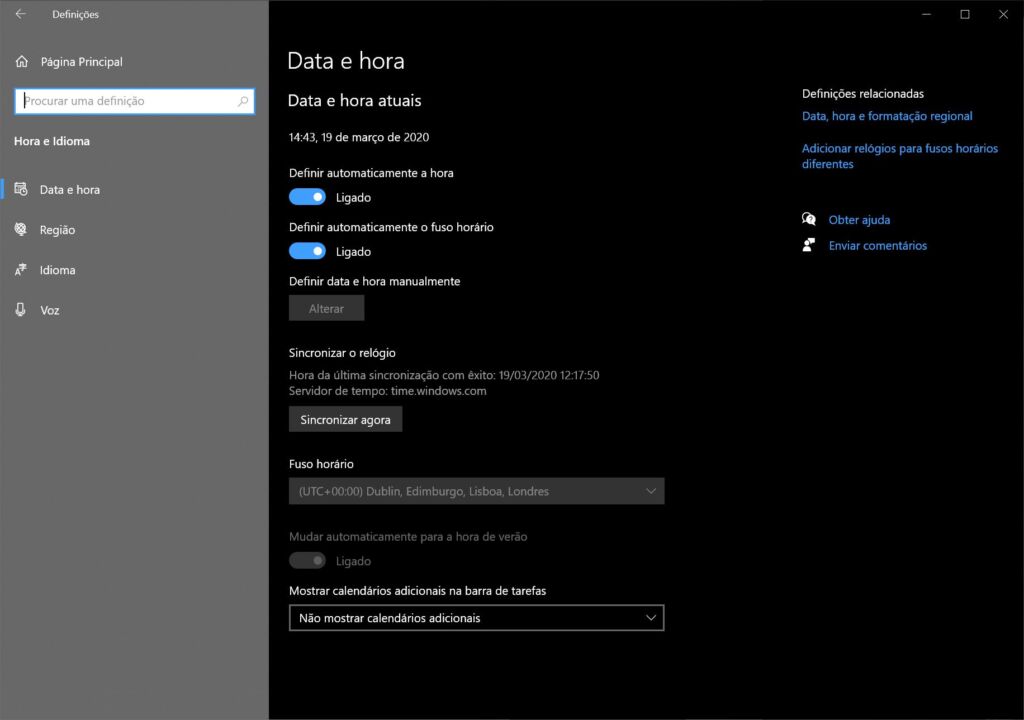Click the search magnifier icon
This screenshot has width=1024, height=720.
pos(243,101)
